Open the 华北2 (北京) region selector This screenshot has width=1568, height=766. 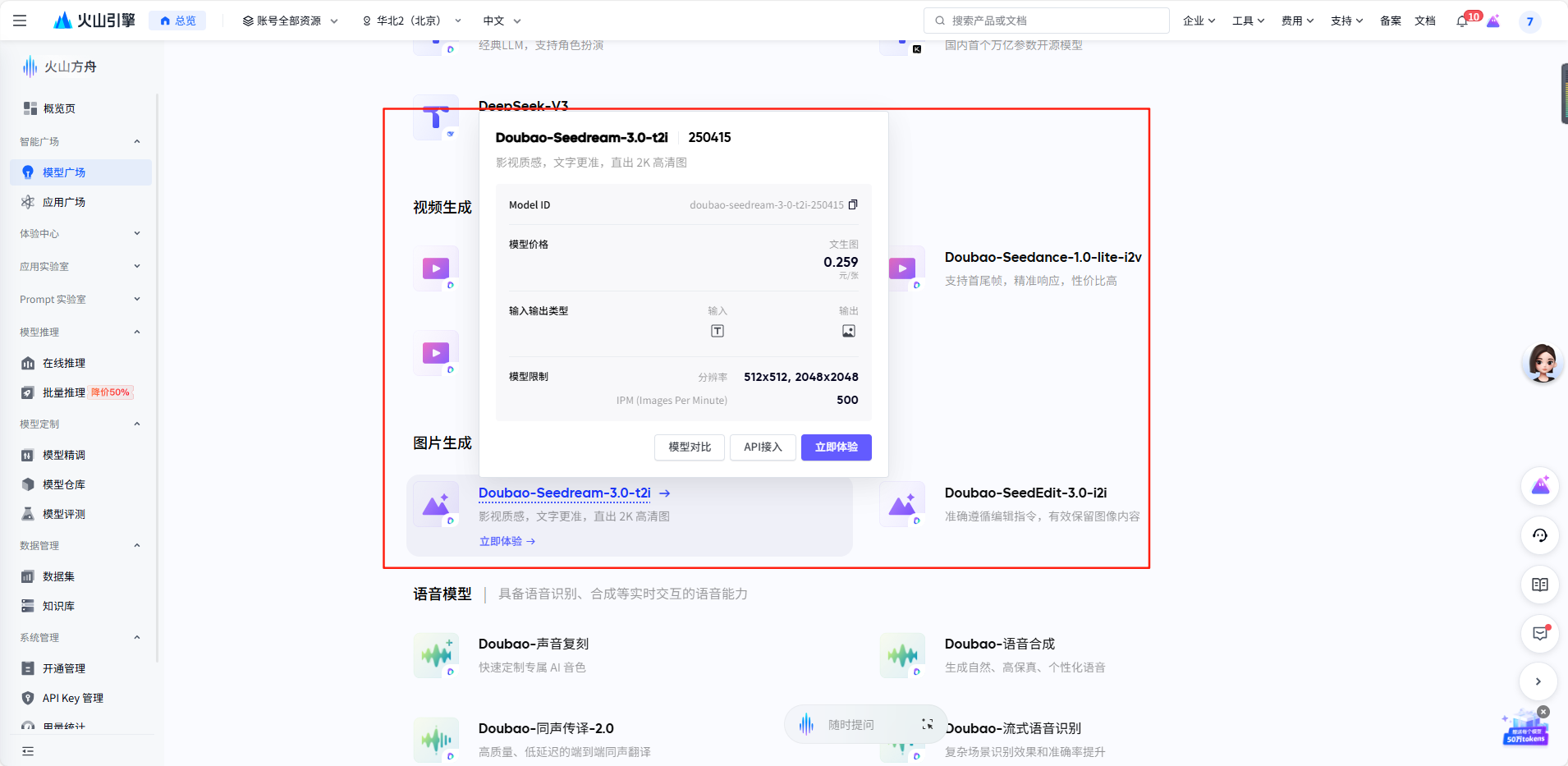tap(412, 21)
